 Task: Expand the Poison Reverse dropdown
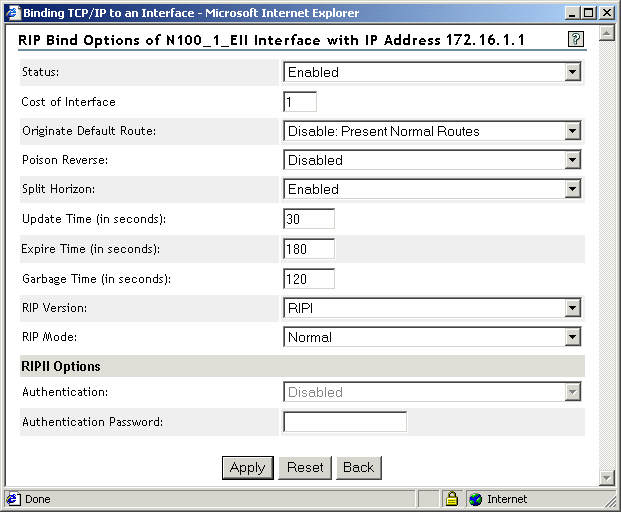coord(432,160)
